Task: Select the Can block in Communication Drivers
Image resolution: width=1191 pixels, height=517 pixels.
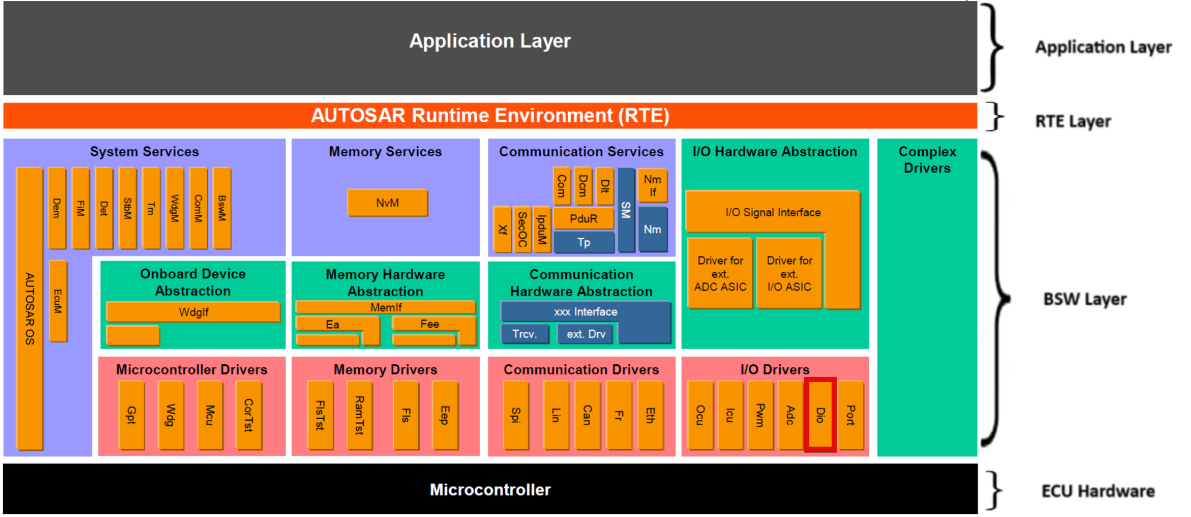Action: pyautogui.click(x=588, y=414)
